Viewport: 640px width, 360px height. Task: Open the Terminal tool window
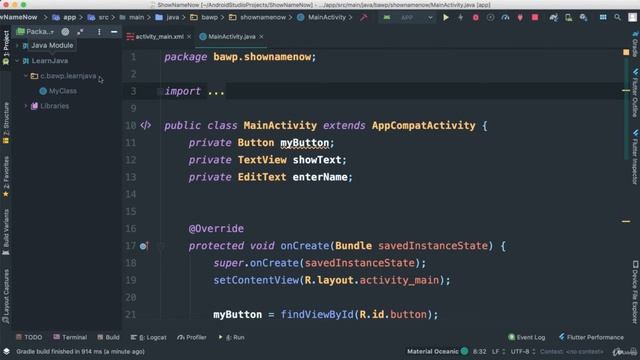tap(70, 337)
